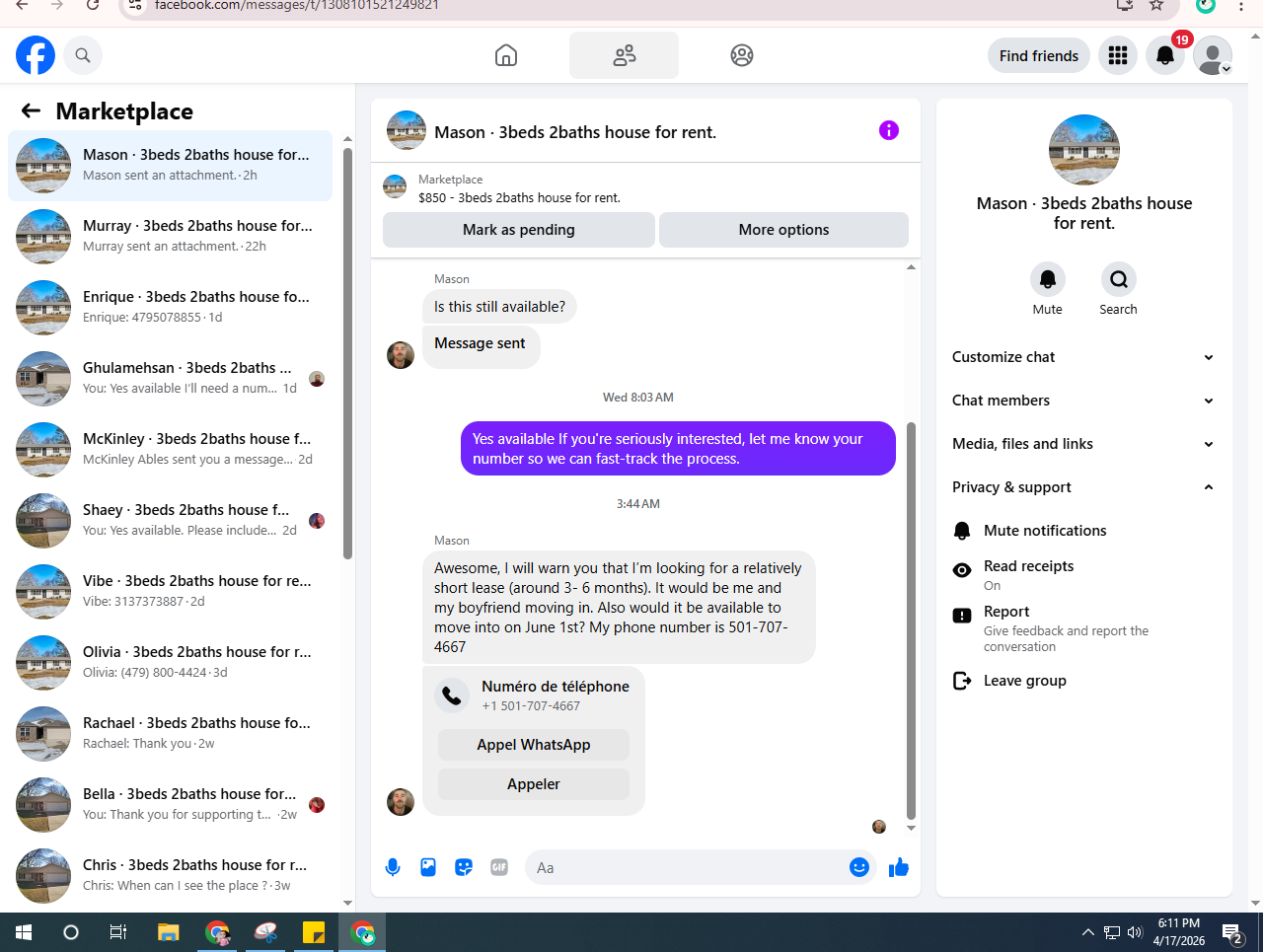1263x952 pixels.
Task: Open the Windows Start menu
Action: coord(24,932)
